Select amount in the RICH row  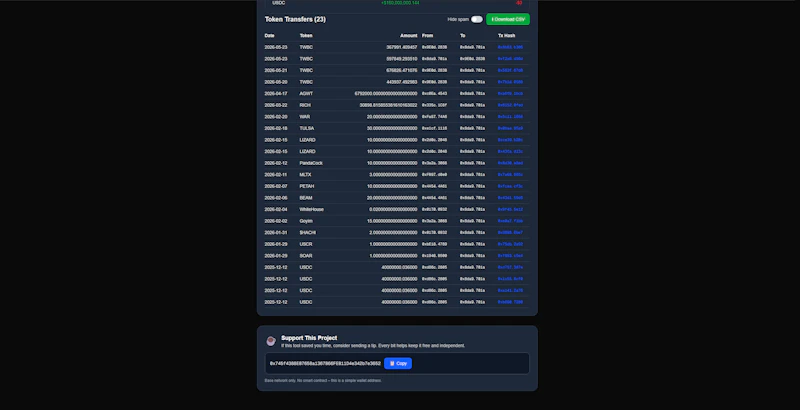(388, 105)
